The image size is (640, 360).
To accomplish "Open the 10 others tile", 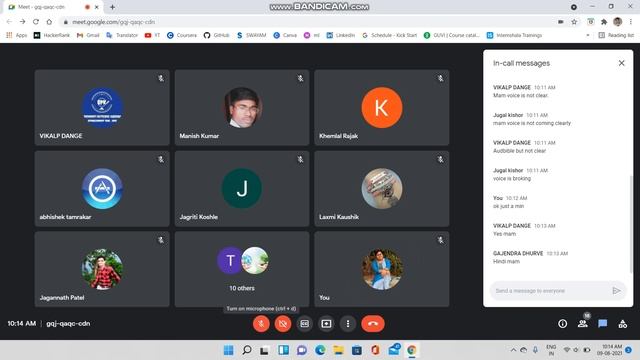I will [242, 269].
